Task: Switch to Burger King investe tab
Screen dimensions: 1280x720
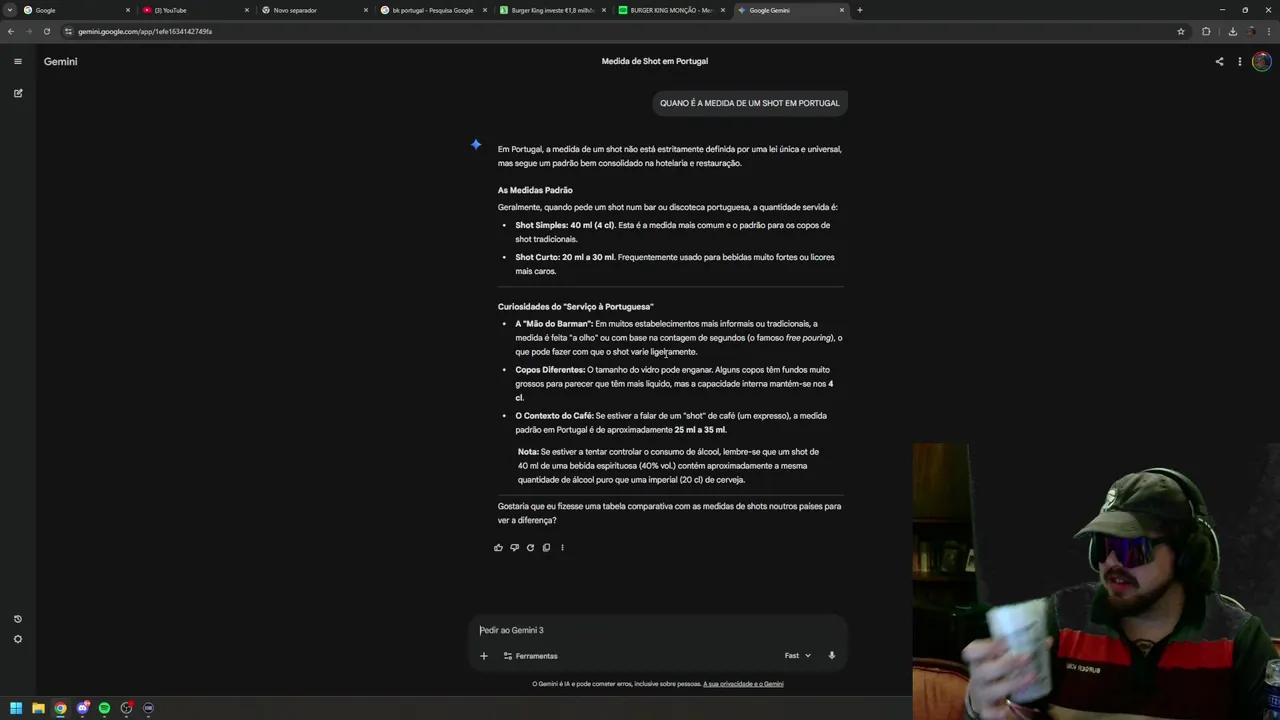Action: 552,10
